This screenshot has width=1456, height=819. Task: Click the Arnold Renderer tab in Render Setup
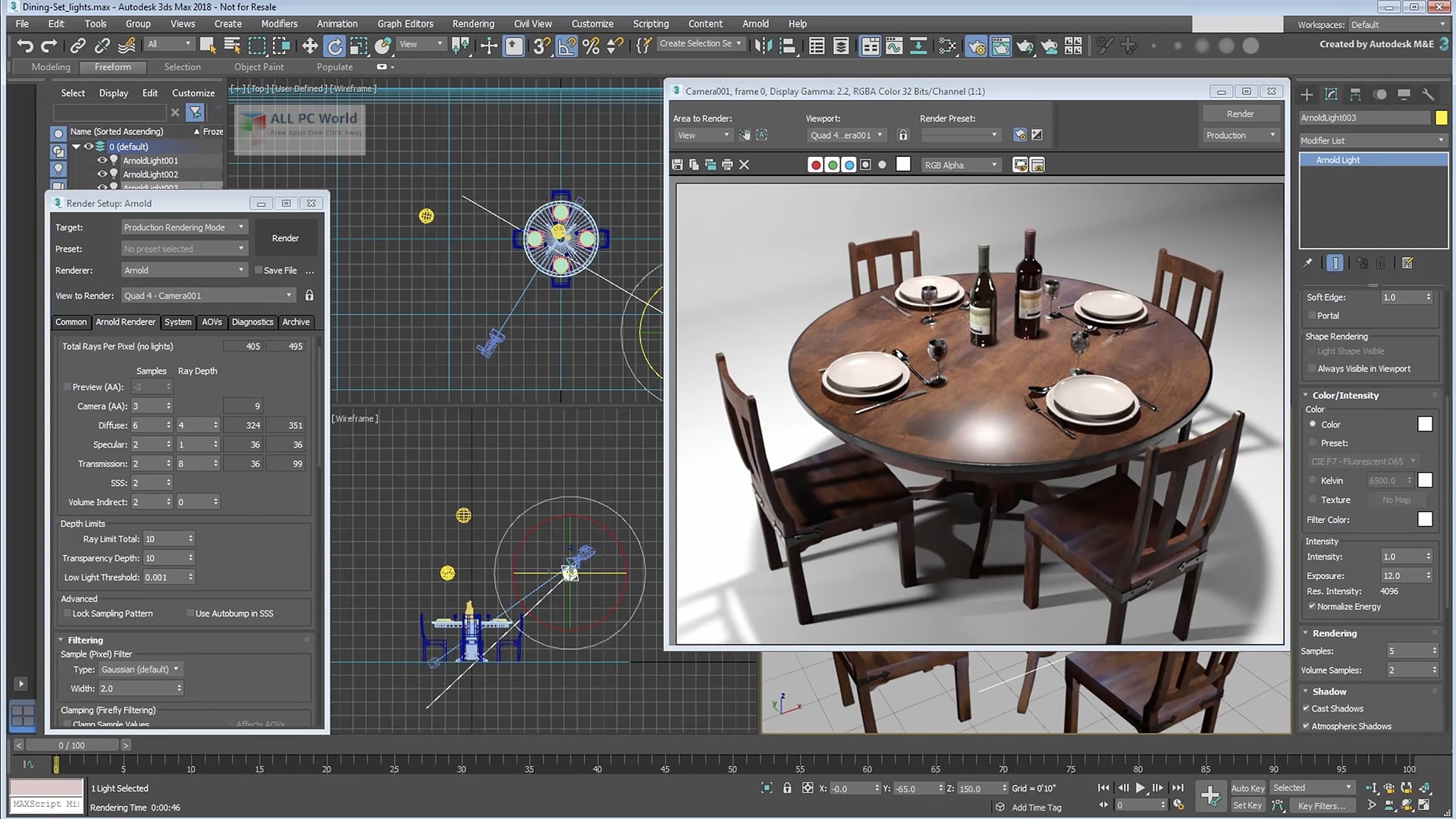124,321
